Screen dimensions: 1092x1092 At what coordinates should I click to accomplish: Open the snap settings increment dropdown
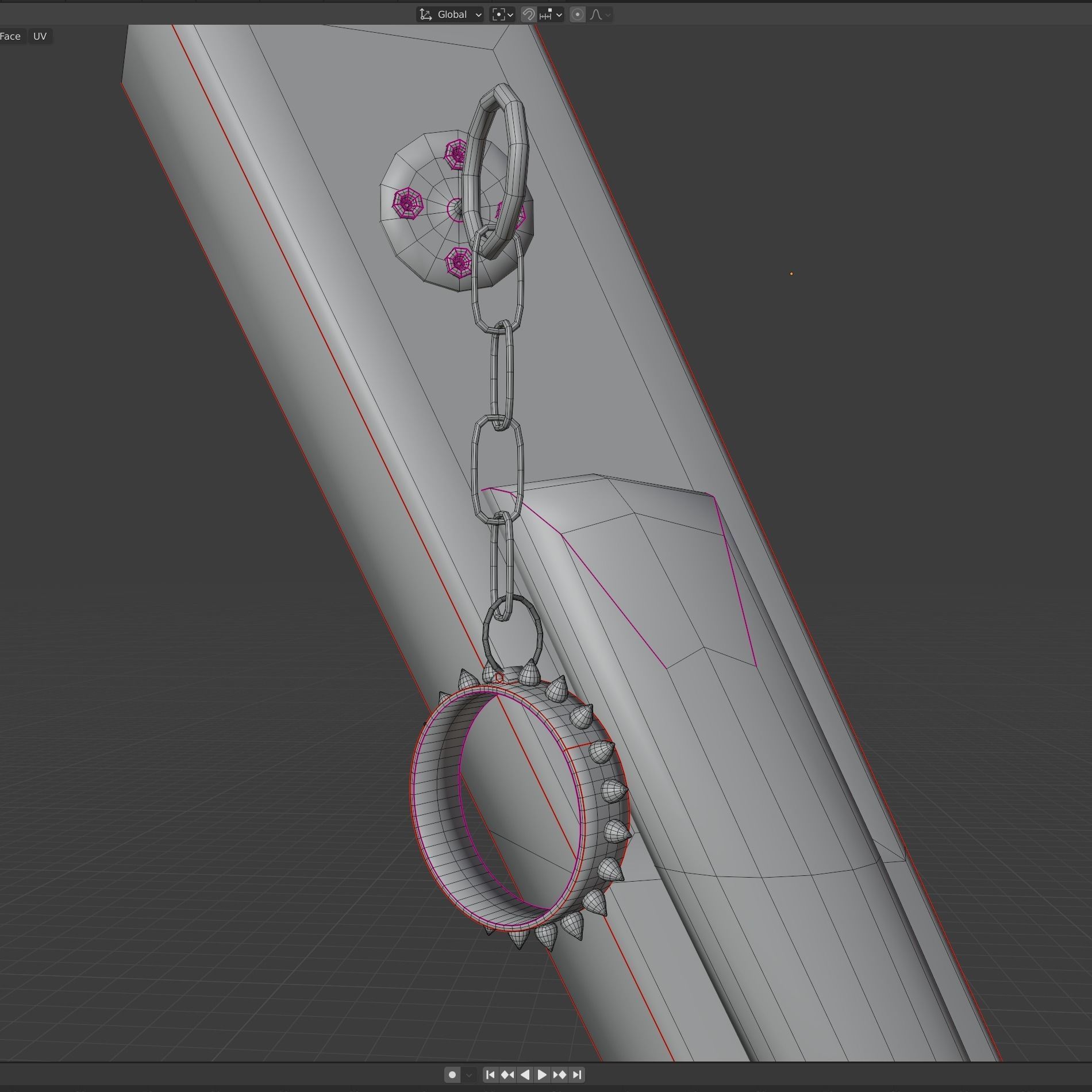coord(551,14)
